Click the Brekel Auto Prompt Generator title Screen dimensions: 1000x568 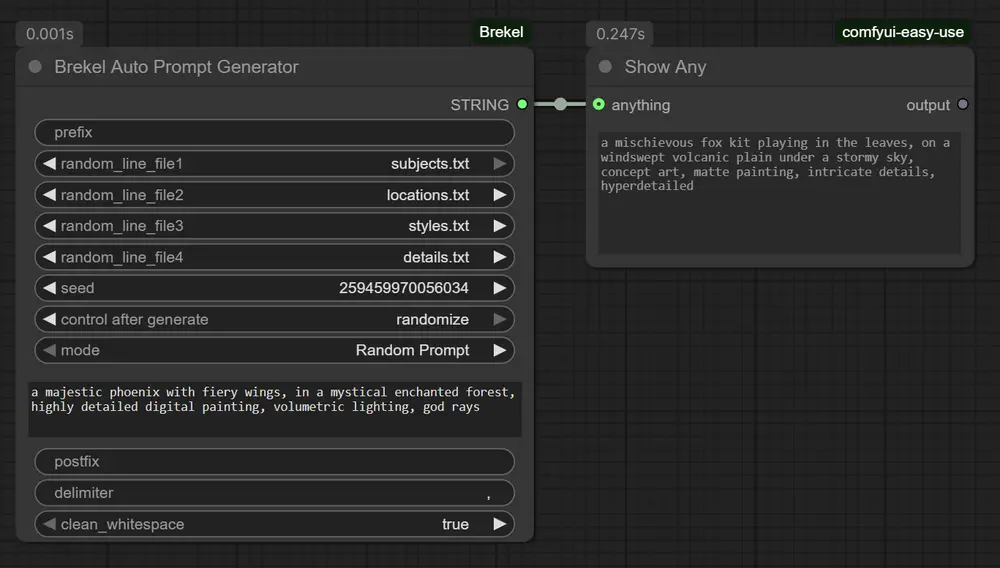pos(176,67)
